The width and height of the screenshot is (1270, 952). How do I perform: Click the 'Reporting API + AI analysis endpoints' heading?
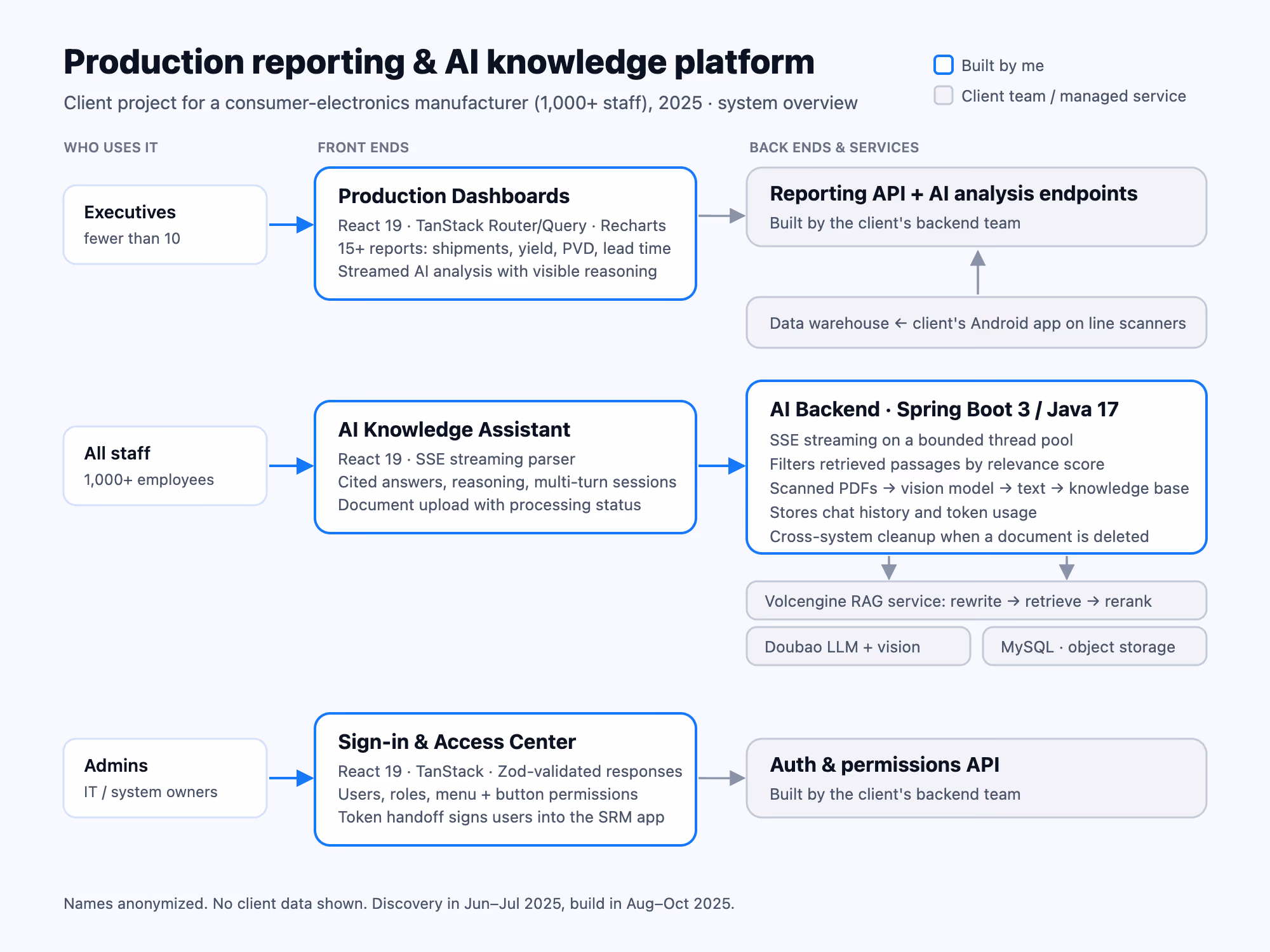click(x=953, y=194)
